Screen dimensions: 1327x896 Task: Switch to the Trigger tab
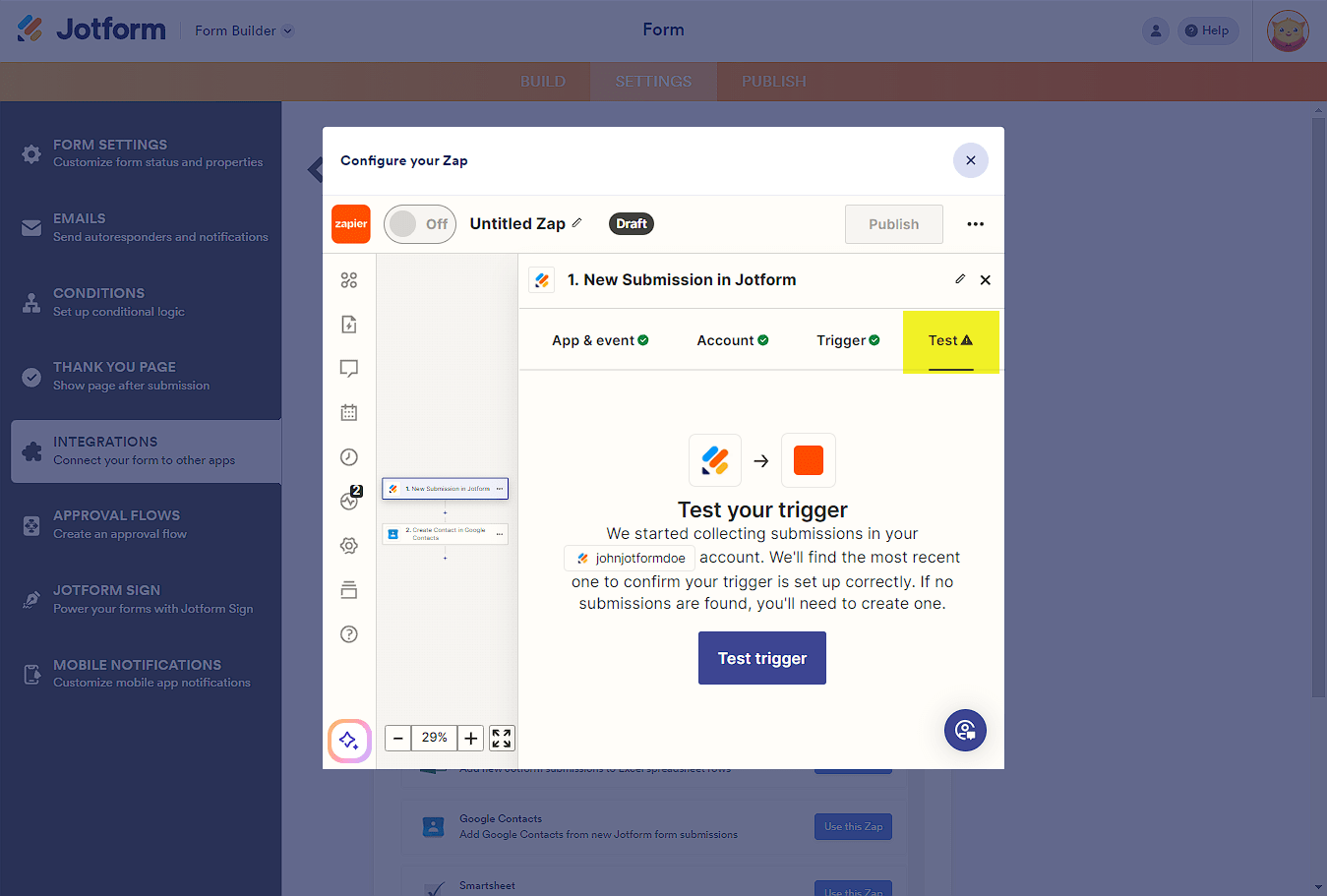pos(848,340)
